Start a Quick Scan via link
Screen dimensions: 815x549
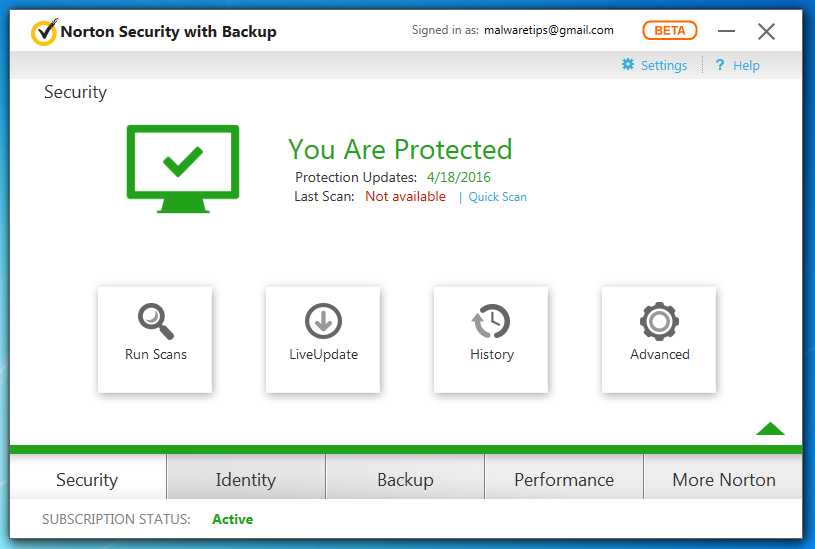497,197
